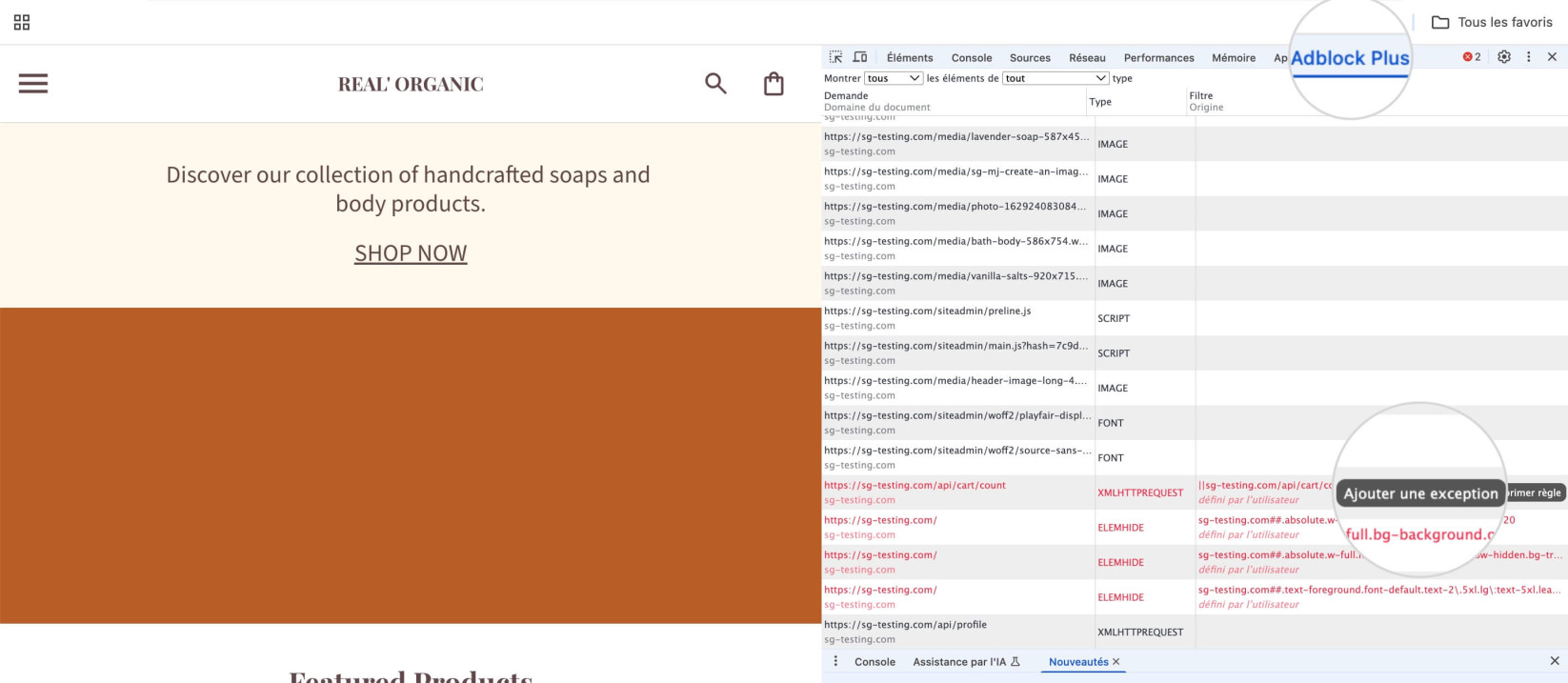Image resolution: width=1568 pixels, height=683 pixels.
Task: Select the lavender-soap image request row
Action: point(1195,144)
